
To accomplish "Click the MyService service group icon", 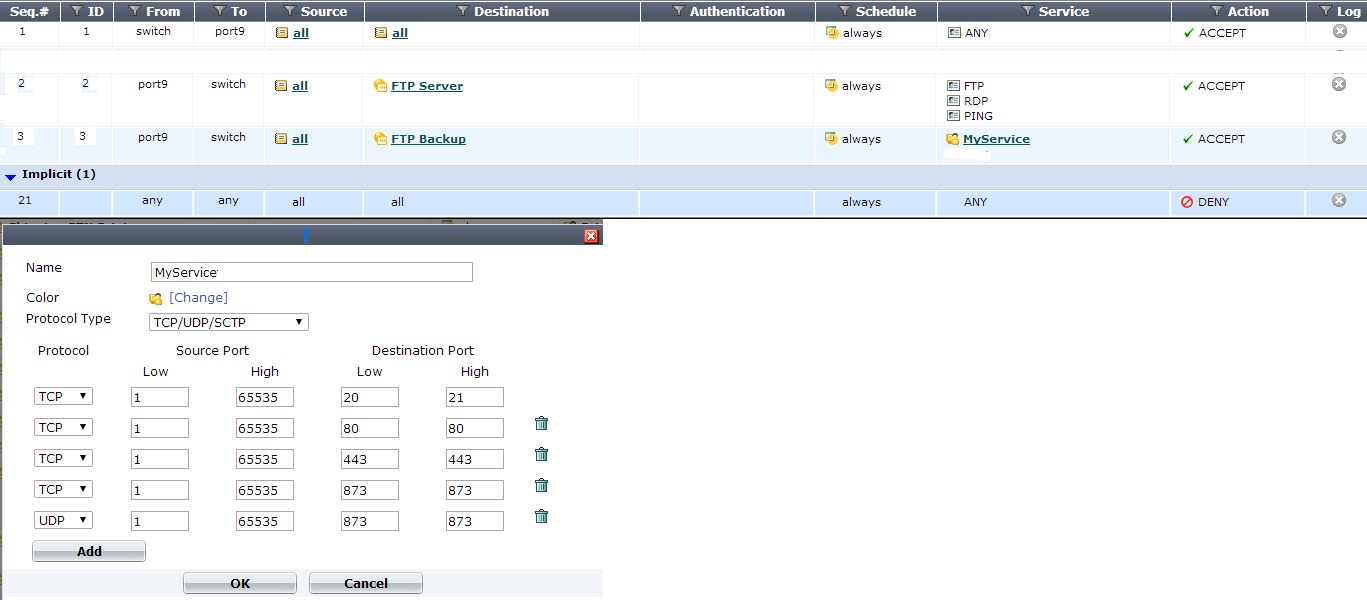I will pyautogui.click(x=953, y=139).
